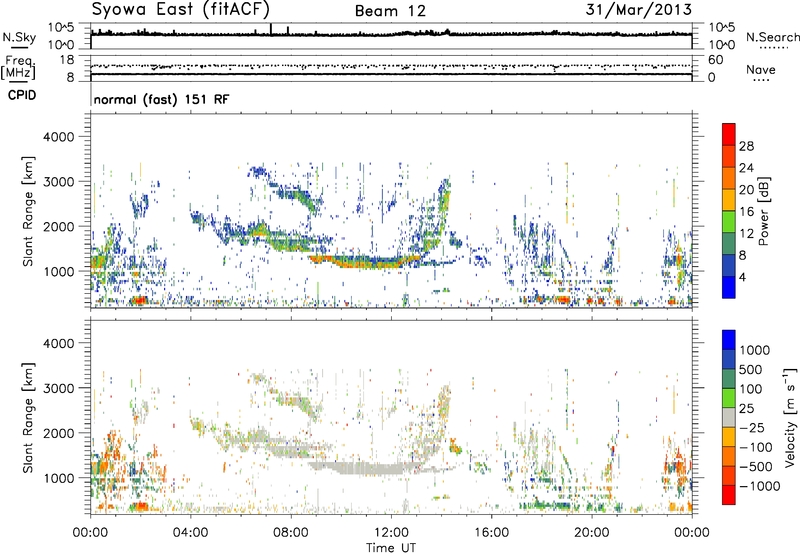Click the 'N.Search' legend label
The width and height of the screenshot is (800, 554).
click(772, 37)
